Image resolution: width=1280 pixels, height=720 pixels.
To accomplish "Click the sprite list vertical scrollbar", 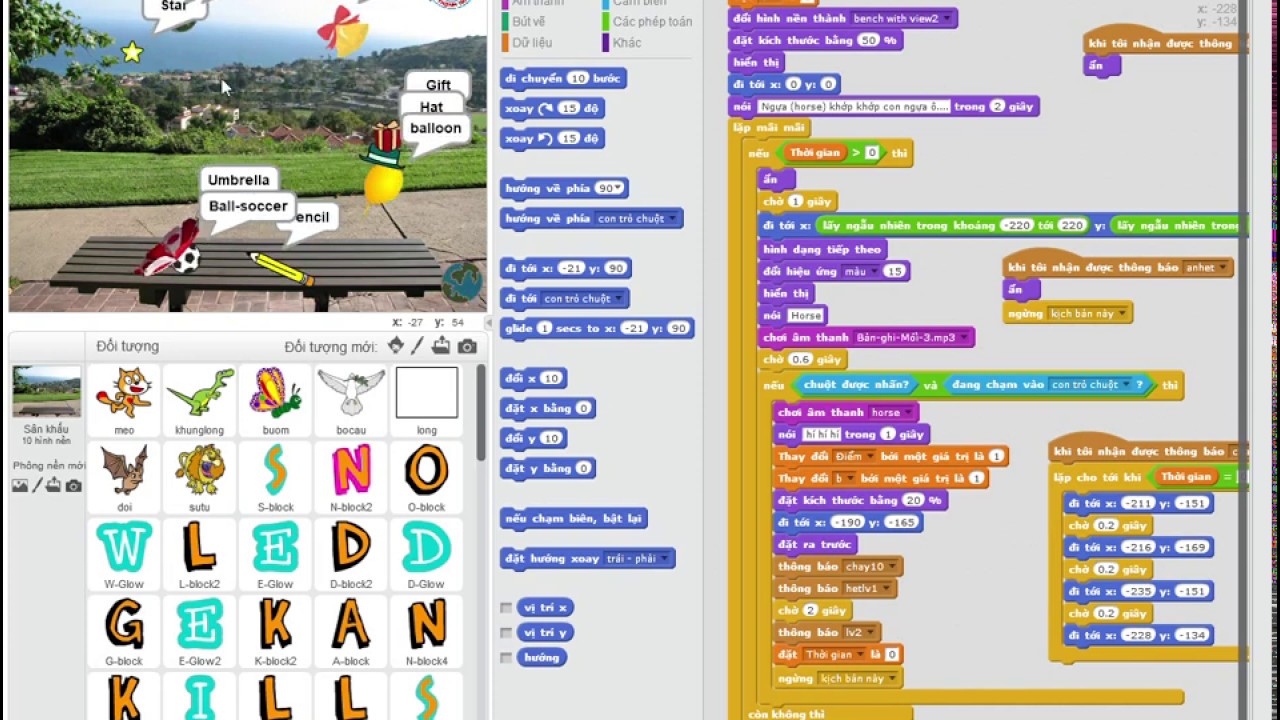I will pos(480,412).
